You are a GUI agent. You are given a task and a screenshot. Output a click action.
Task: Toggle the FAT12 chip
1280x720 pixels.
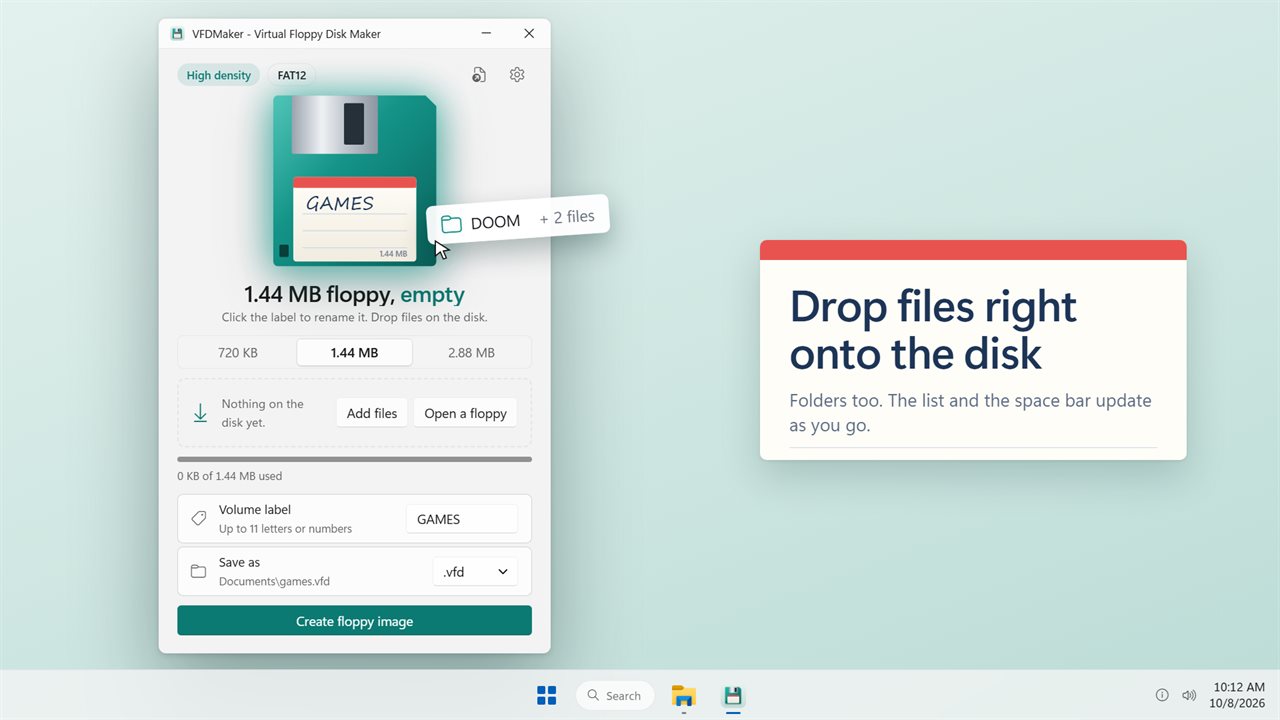click(x=292, y=75)
